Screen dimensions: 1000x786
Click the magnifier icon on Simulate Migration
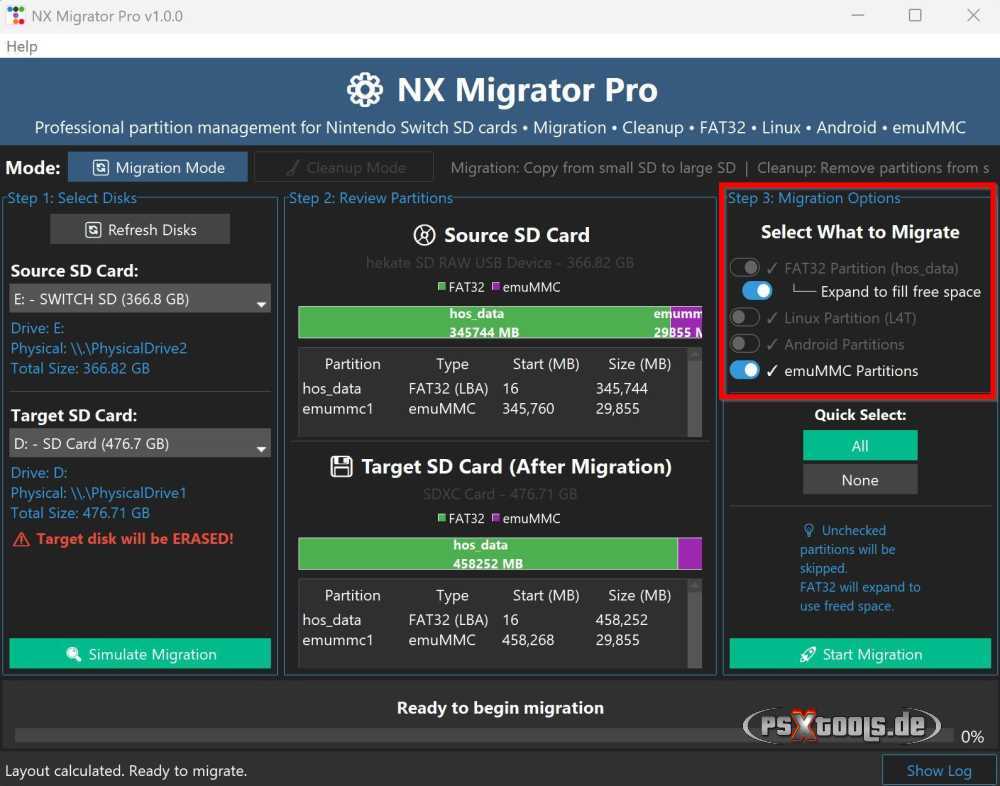(72, 654)
